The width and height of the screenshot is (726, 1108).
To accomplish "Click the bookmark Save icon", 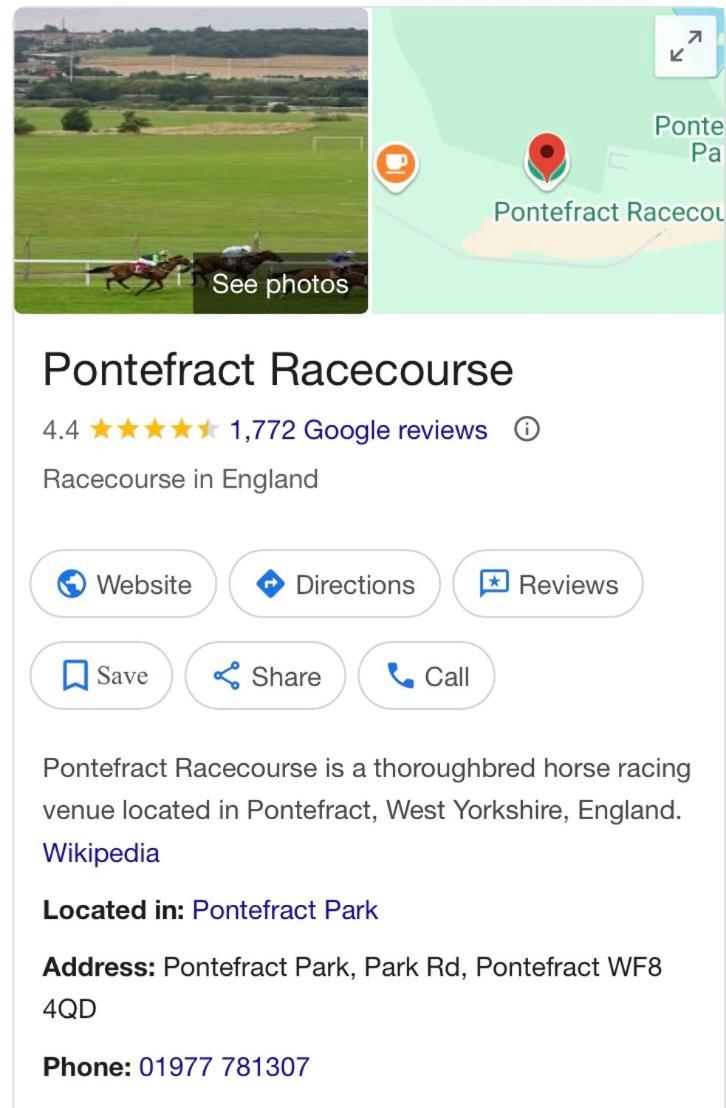I will [x=75, y=676].
